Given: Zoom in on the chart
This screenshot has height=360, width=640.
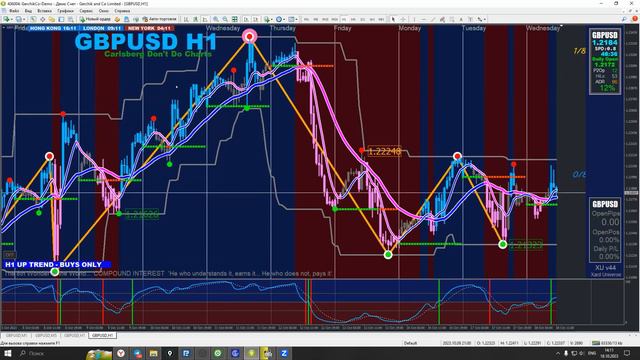Looking at the screenshot, I should [x=216, y=19].
